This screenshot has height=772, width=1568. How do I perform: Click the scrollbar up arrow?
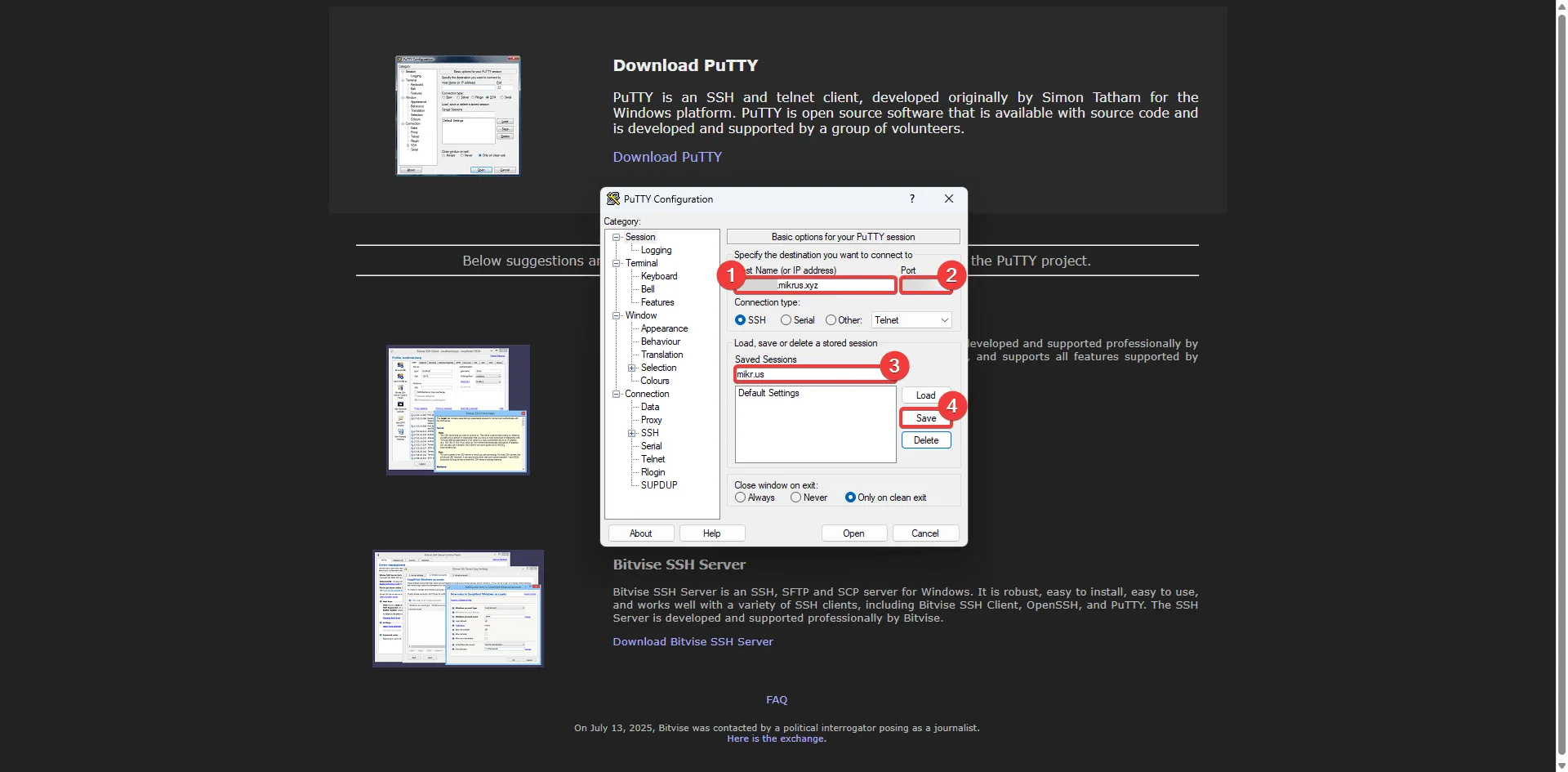1561,6
